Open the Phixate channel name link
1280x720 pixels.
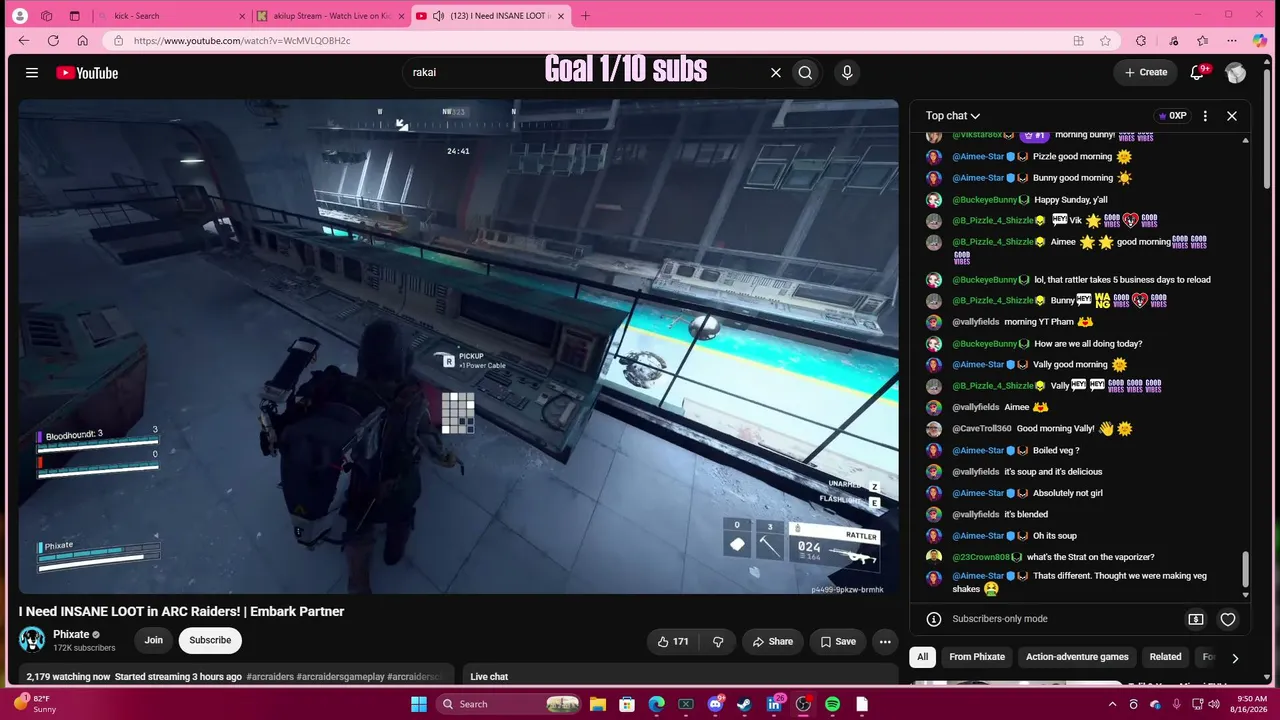[x=71, y=634]
